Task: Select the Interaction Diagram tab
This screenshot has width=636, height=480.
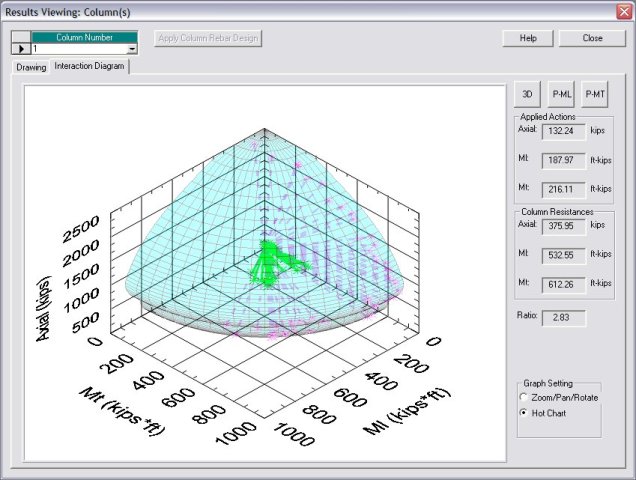Action: (x=89, y=66)
